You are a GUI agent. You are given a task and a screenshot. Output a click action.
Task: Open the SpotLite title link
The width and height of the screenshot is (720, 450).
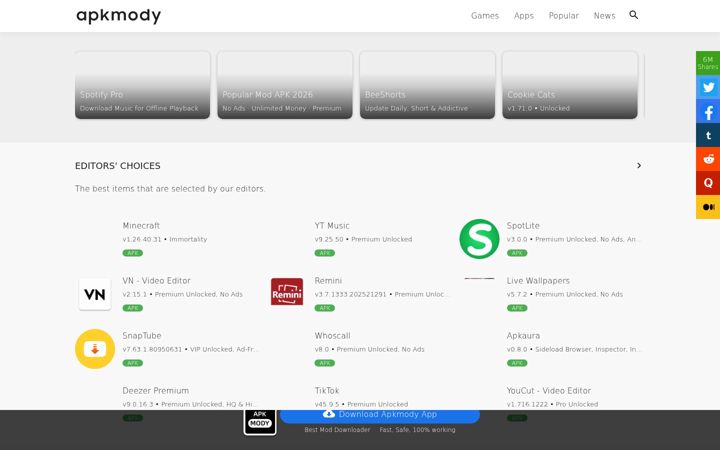[523, 225]
